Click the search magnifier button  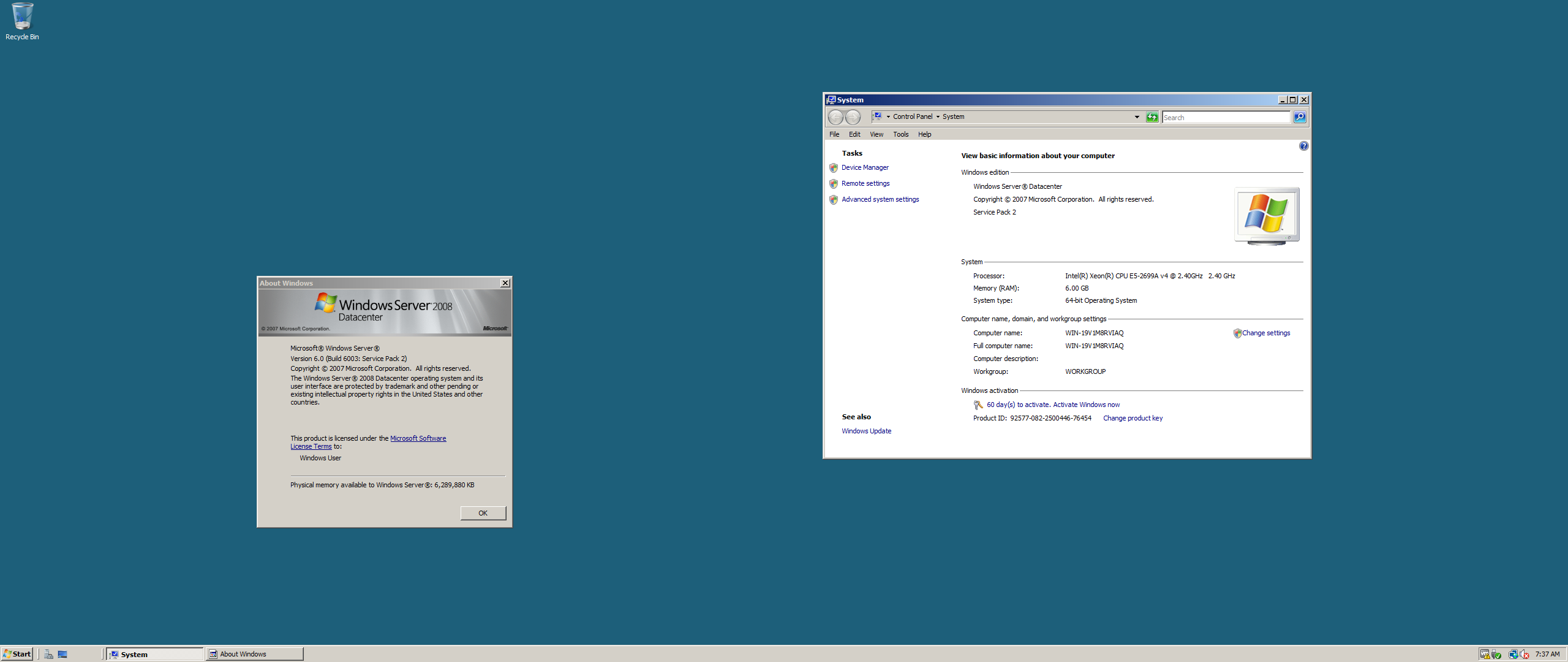click(x=1300, y=117)
